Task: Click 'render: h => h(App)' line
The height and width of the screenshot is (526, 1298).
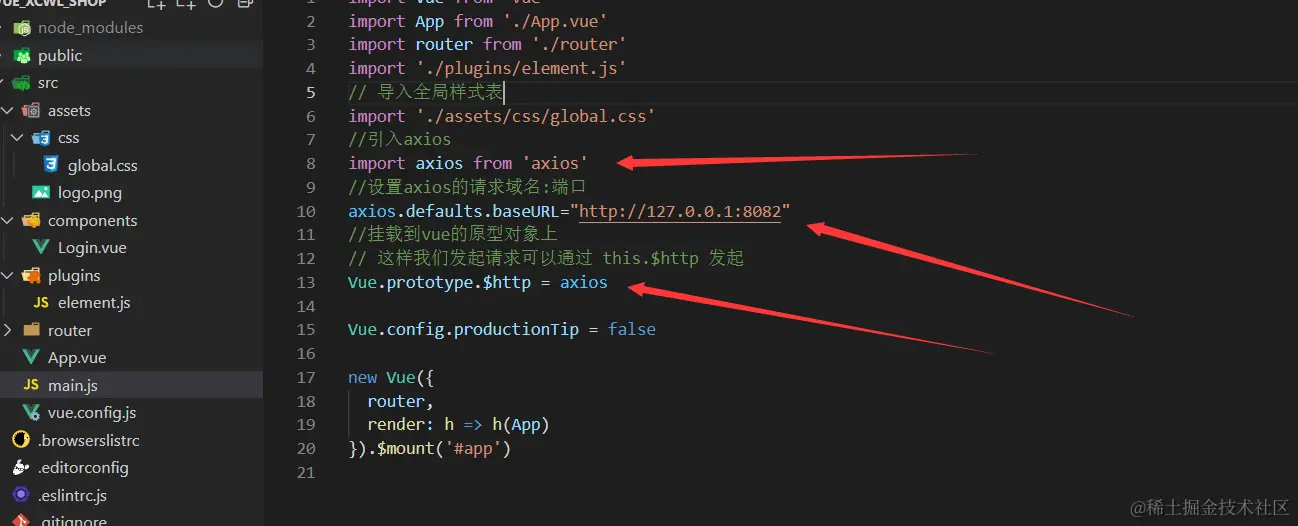Action: coord(458,424)
